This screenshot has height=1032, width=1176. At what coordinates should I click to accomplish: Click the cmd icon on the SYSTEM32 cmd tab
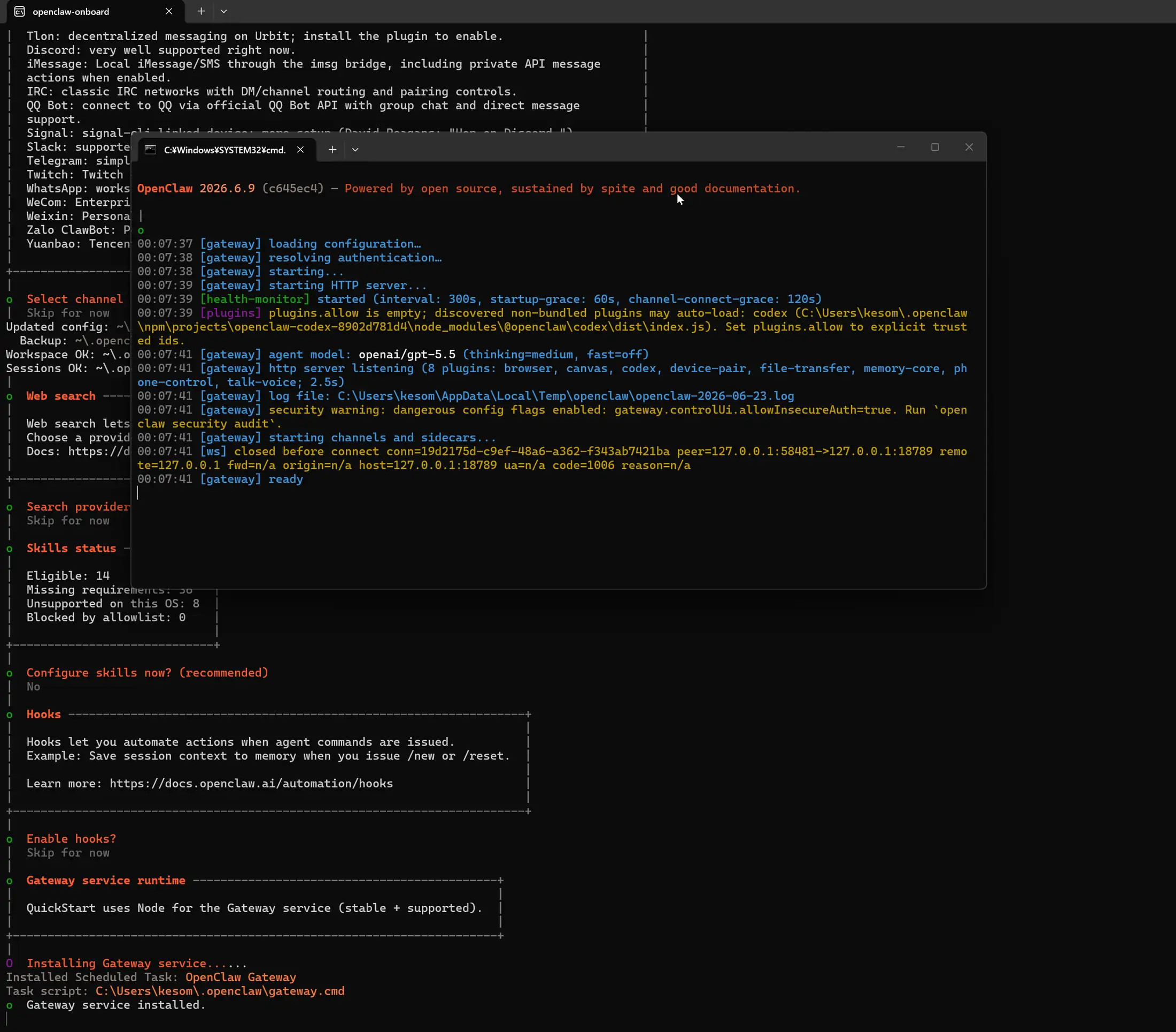click(151, 150)
